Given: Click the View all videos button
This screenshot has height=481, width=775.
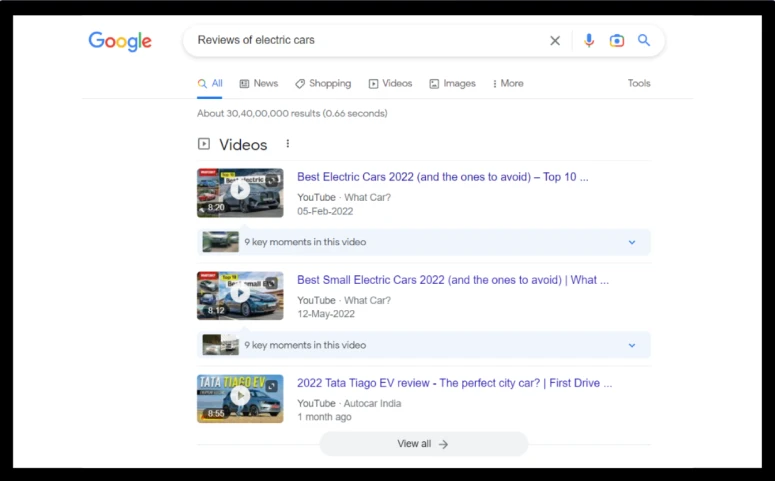Looking at the screenshot, I should 424,444.
